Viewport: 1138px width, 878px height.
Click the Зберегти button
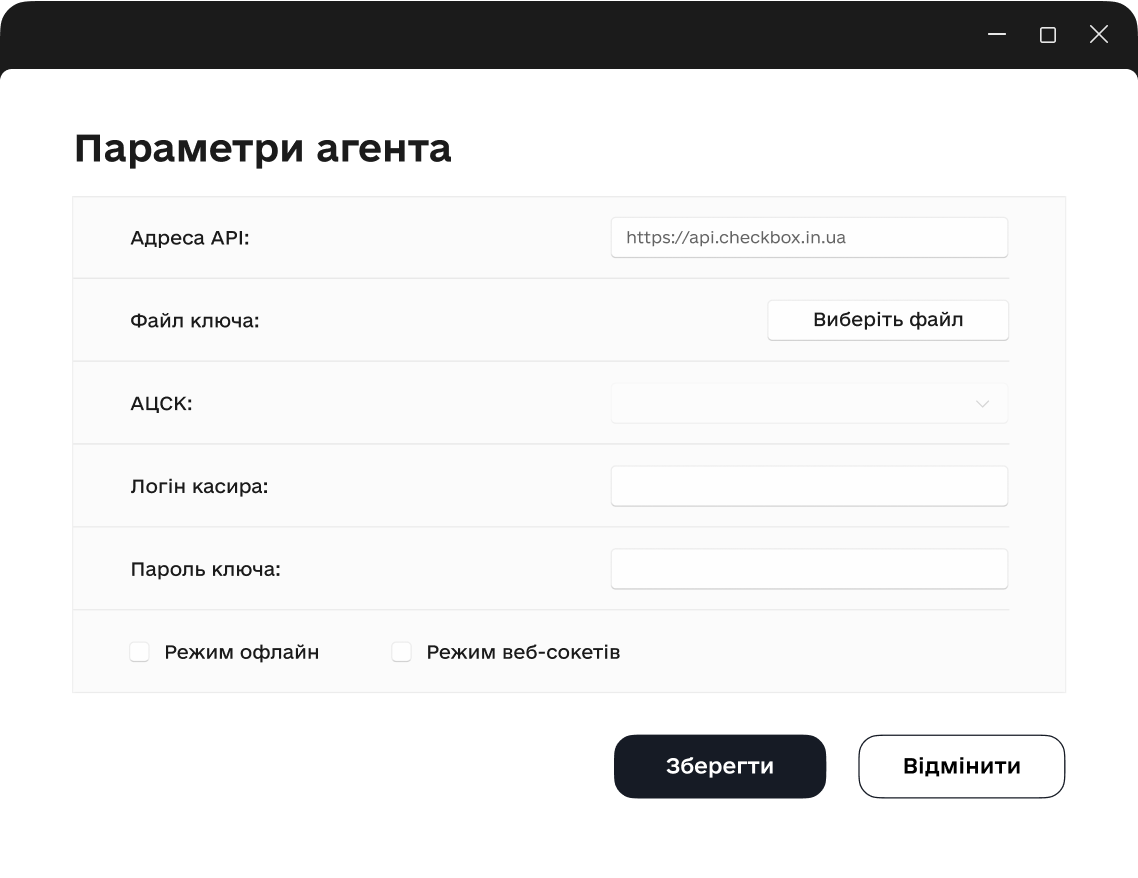(x=720, y=767)
